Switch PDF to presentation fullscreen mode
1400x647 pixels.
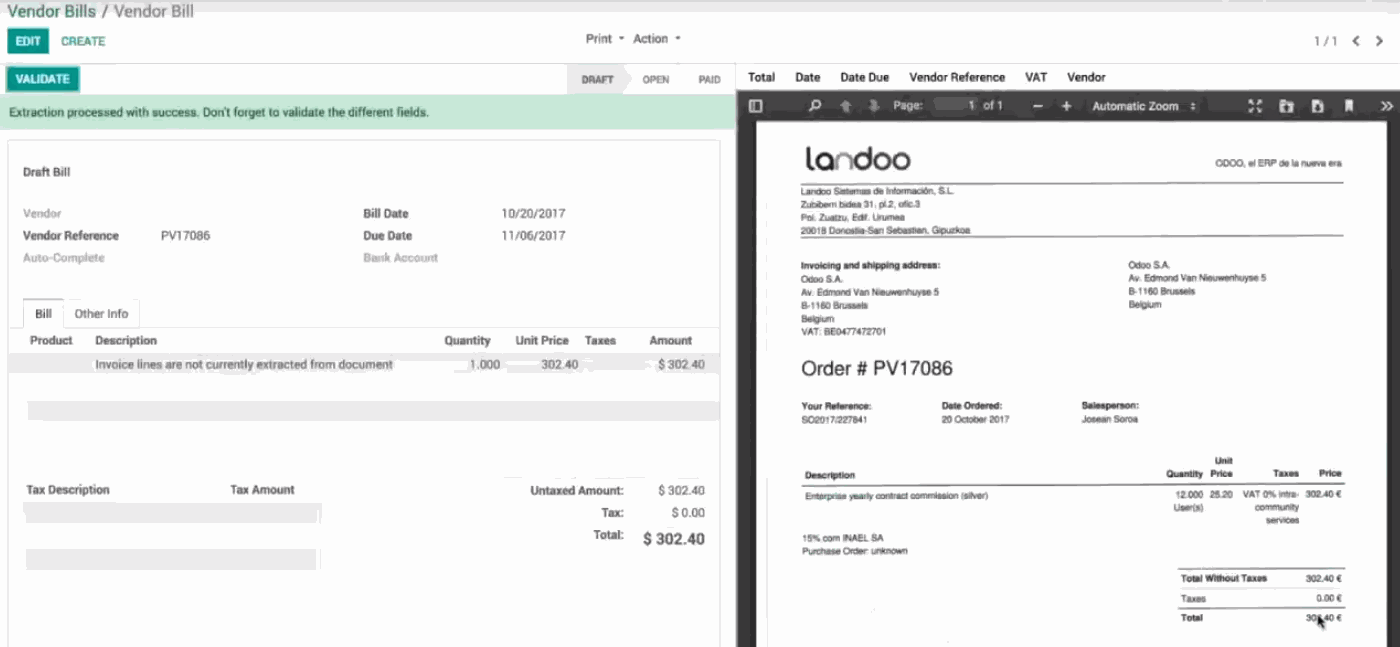(1256, 106)
